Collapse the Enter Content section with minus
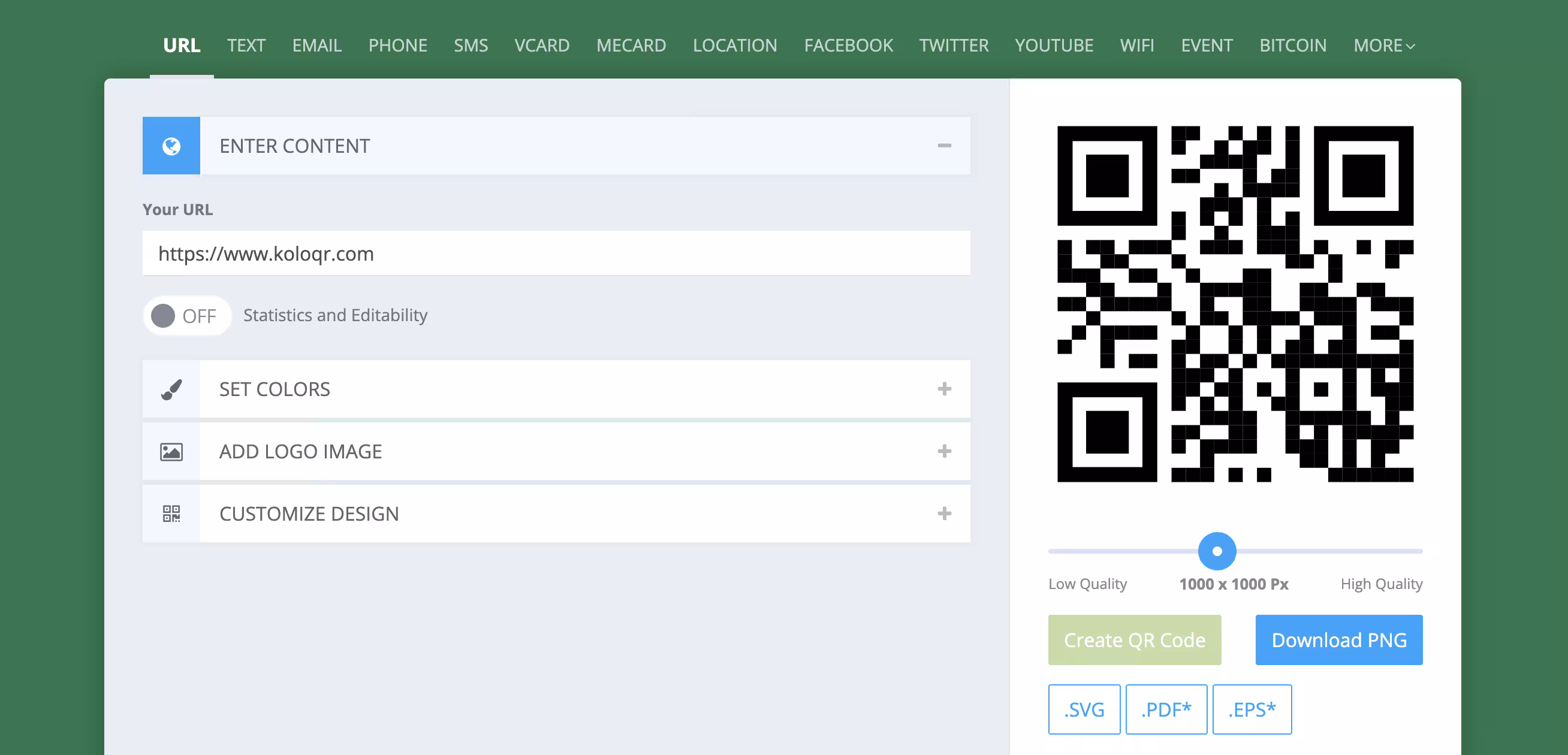 tap(944, 146)
